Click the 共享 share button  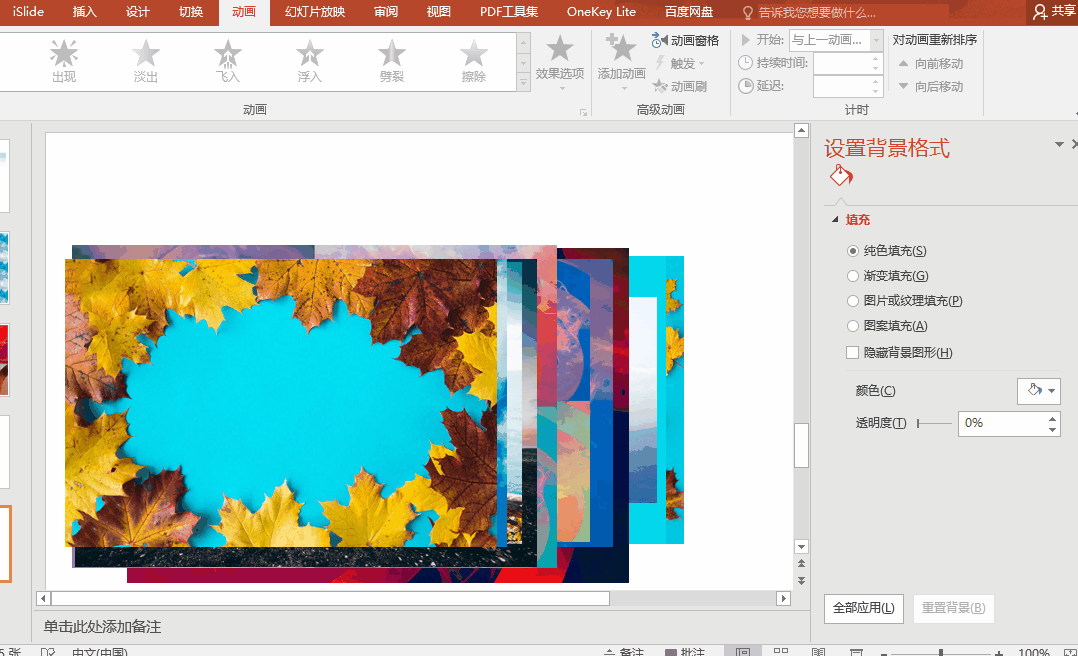pyautogui.click(x=1054, y=12)
